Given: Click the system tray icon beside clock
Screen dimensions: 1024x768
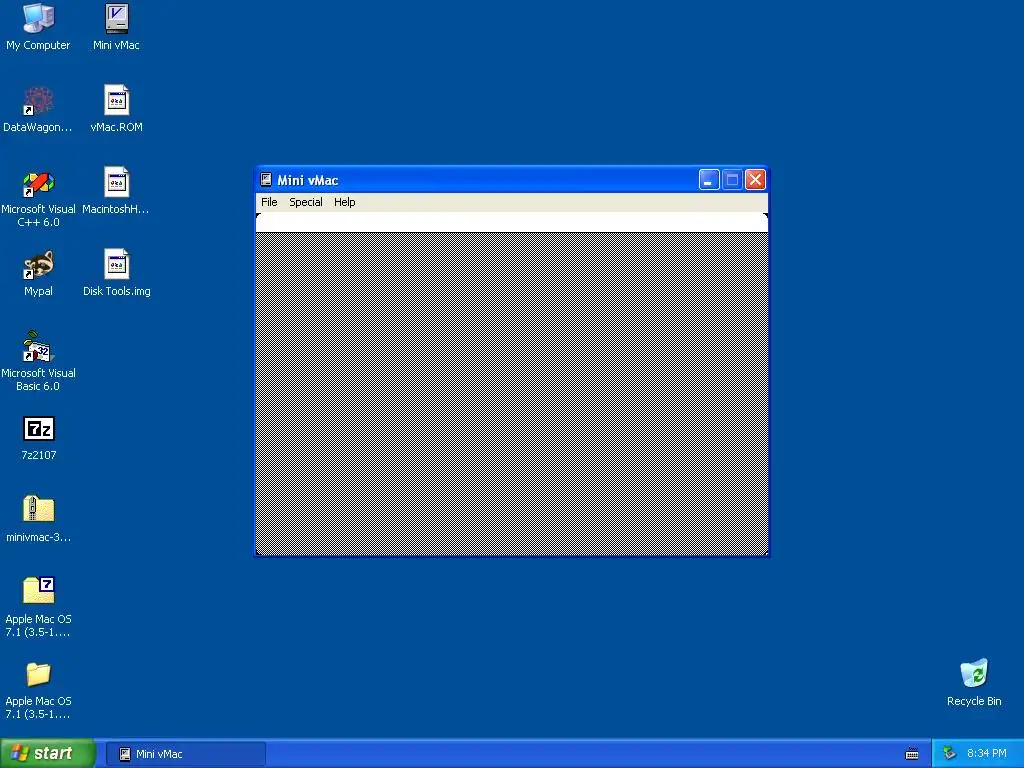Looking at the screenshot, I should click(950, 754).
